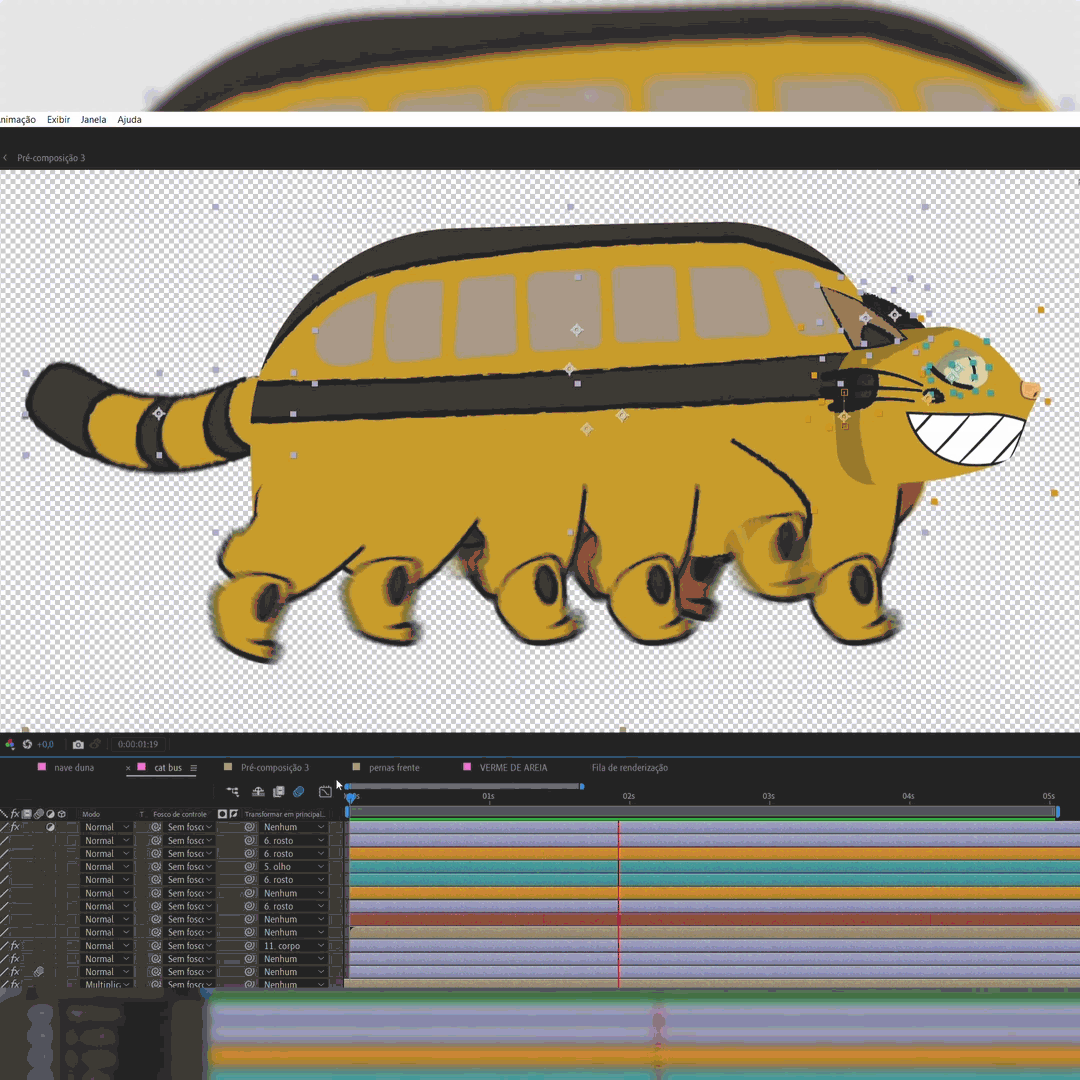Open the Graph Editor
Screen dimensions: 1080x1080
click(325, 791)
